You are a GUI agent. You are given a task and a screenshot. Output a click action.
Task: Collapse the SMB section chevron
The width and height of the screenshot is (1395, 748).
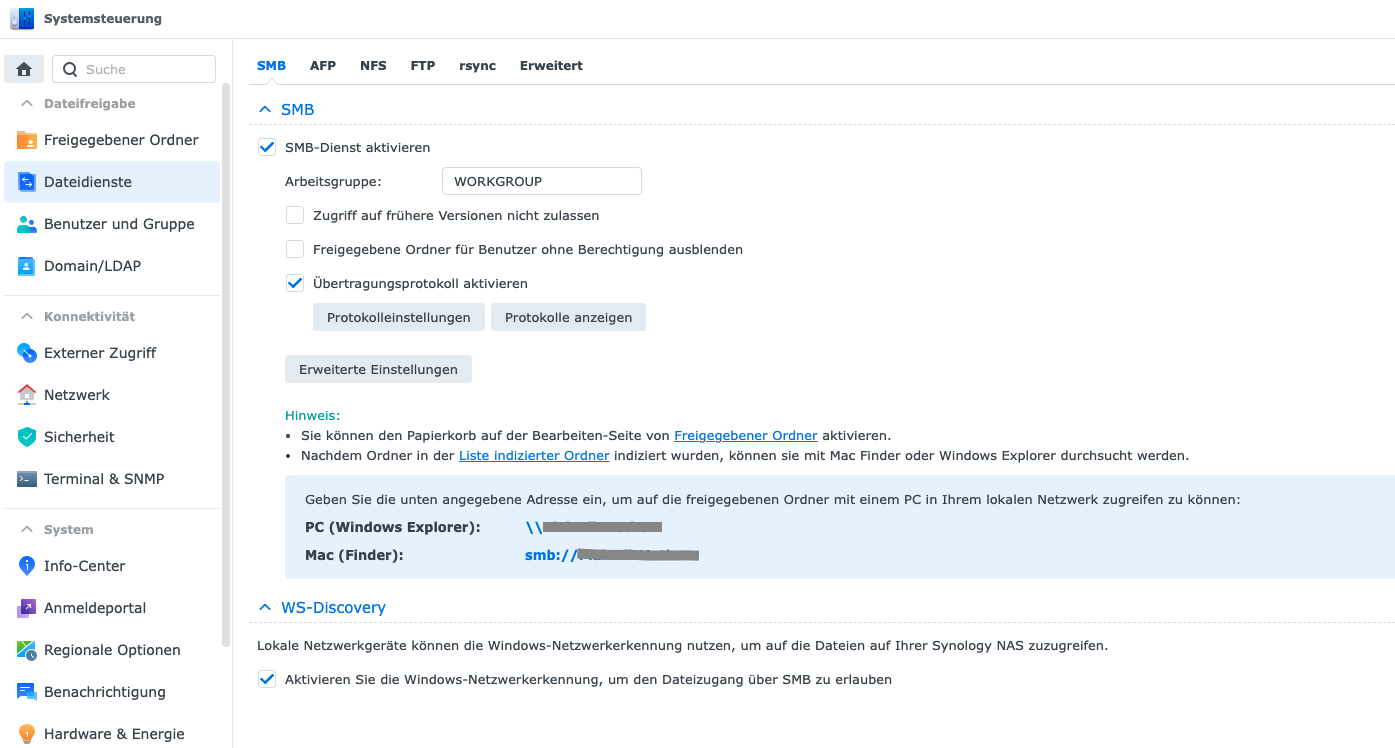(265, 109)
